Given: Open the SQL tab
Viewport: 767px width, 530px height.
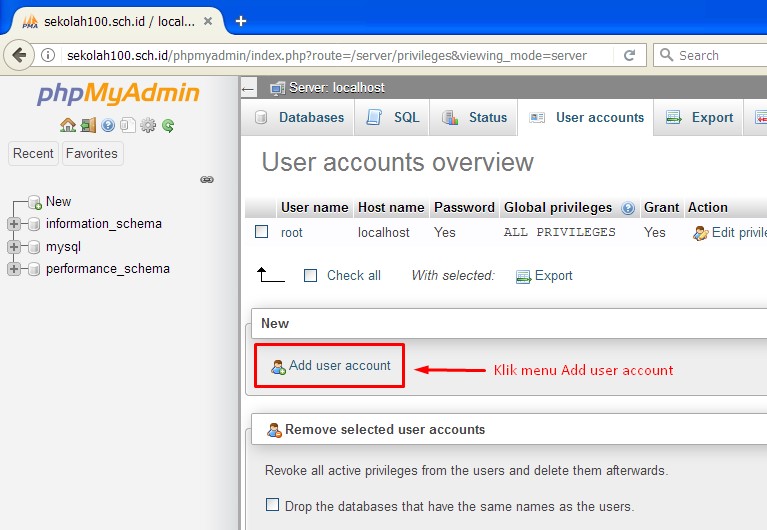Looking at the screenshot, I should (393, 117).
